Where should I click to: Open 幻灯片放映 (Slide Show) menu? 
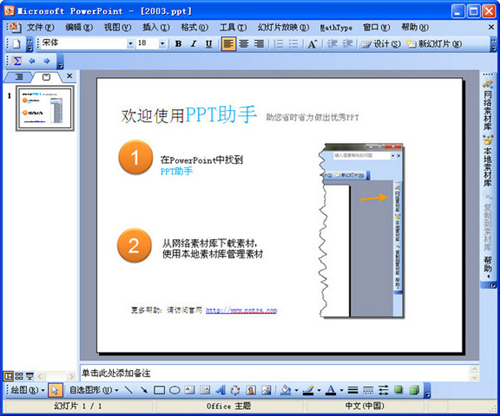pyautogui.click(x=283, y=27)
